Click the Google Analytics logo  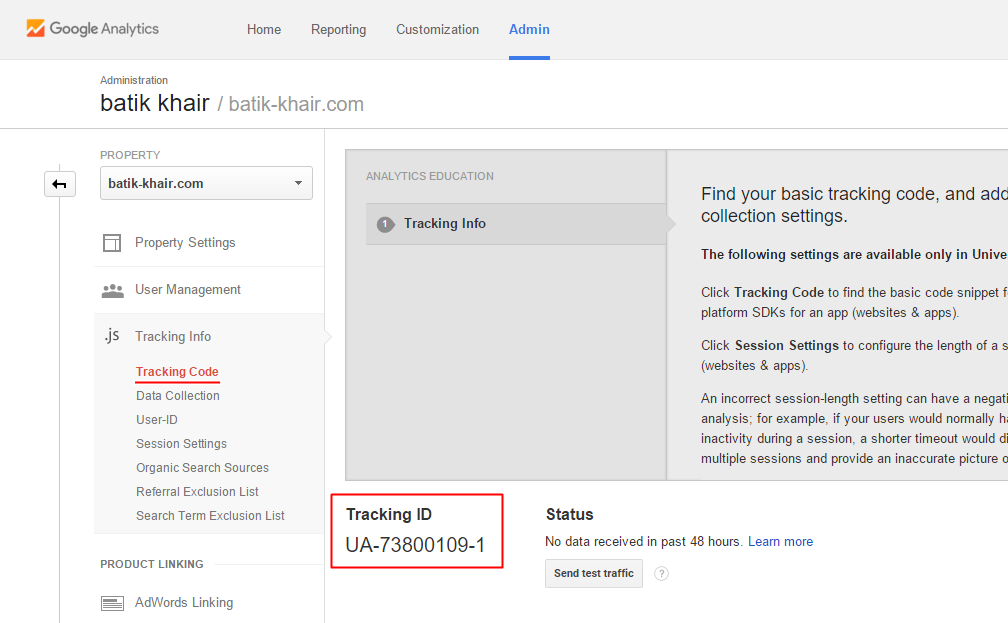coord(92,29)
